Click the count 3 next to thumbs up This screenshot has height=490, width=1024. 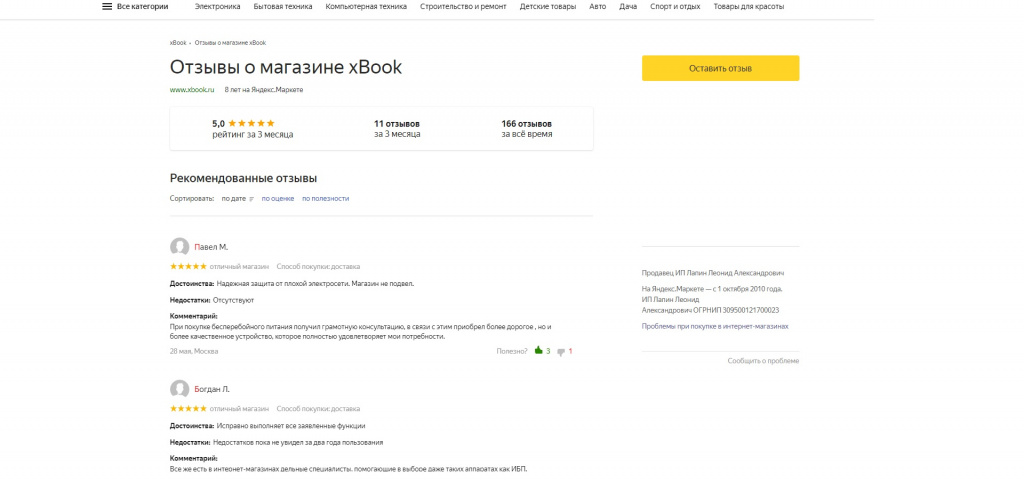pos(548,351)
